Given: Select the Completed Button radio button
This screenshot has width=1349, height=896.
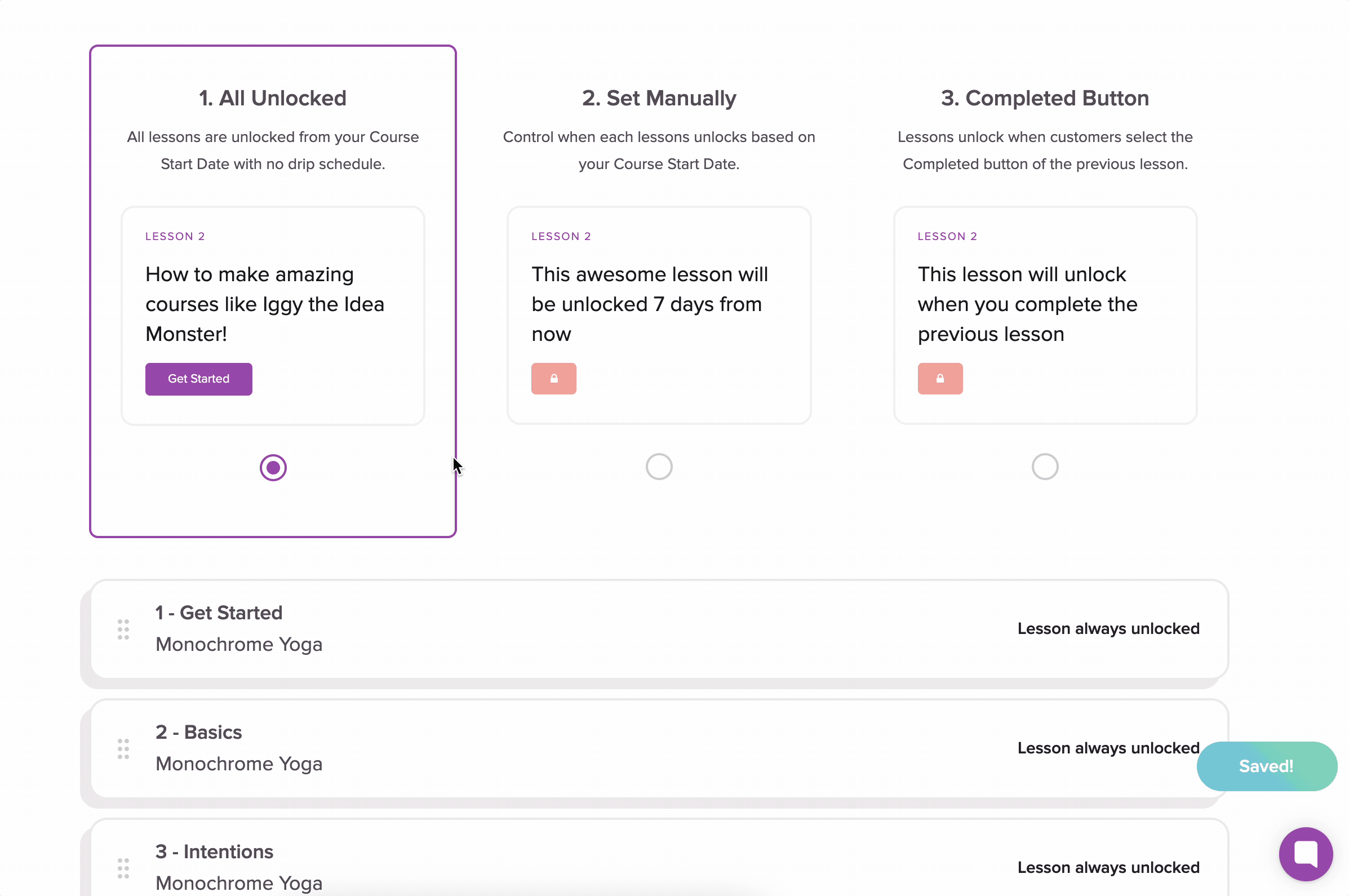Looking at the screenshot, I should (1045, 466).
